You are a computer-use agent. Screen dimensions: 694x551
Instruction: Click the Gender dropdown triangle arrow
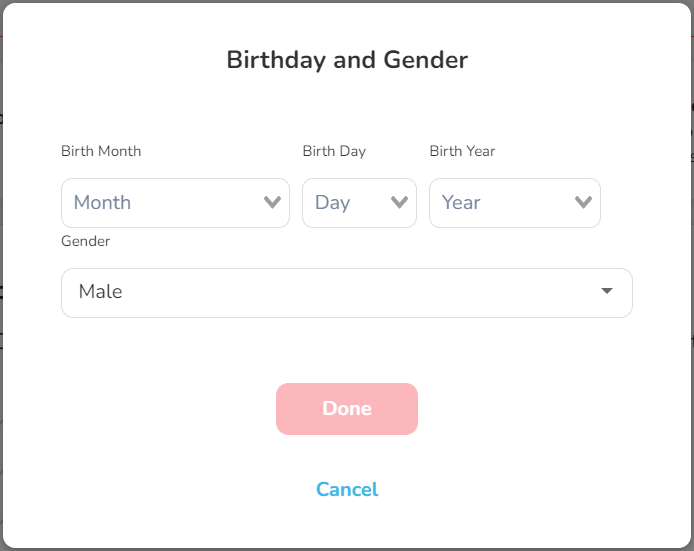coord(607,291)
